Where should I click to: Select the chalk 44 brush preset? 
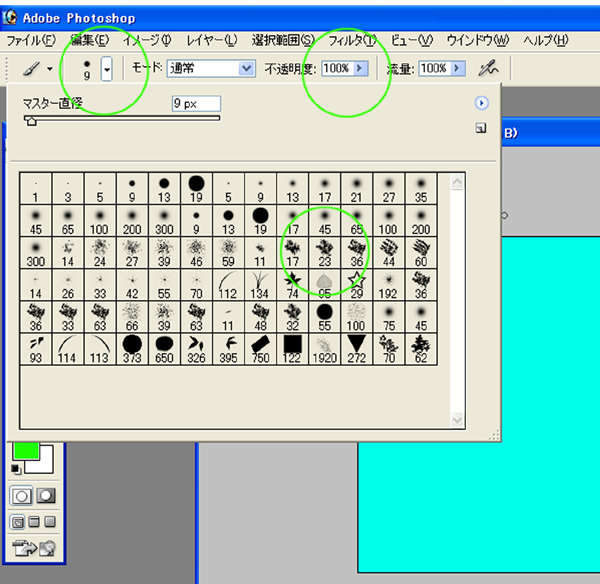(389, 253)
